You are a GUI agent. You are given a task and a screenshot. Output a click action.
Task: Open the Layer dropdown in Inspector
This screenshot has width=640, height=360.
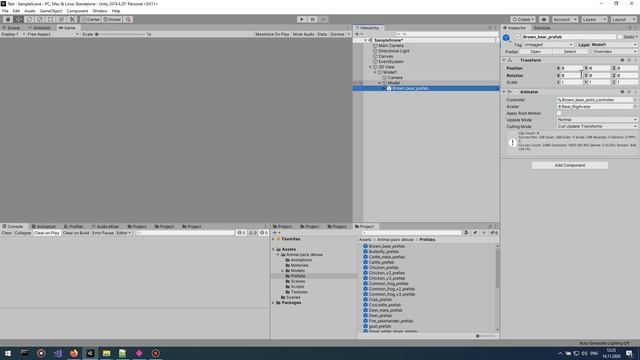click(614, 44)
